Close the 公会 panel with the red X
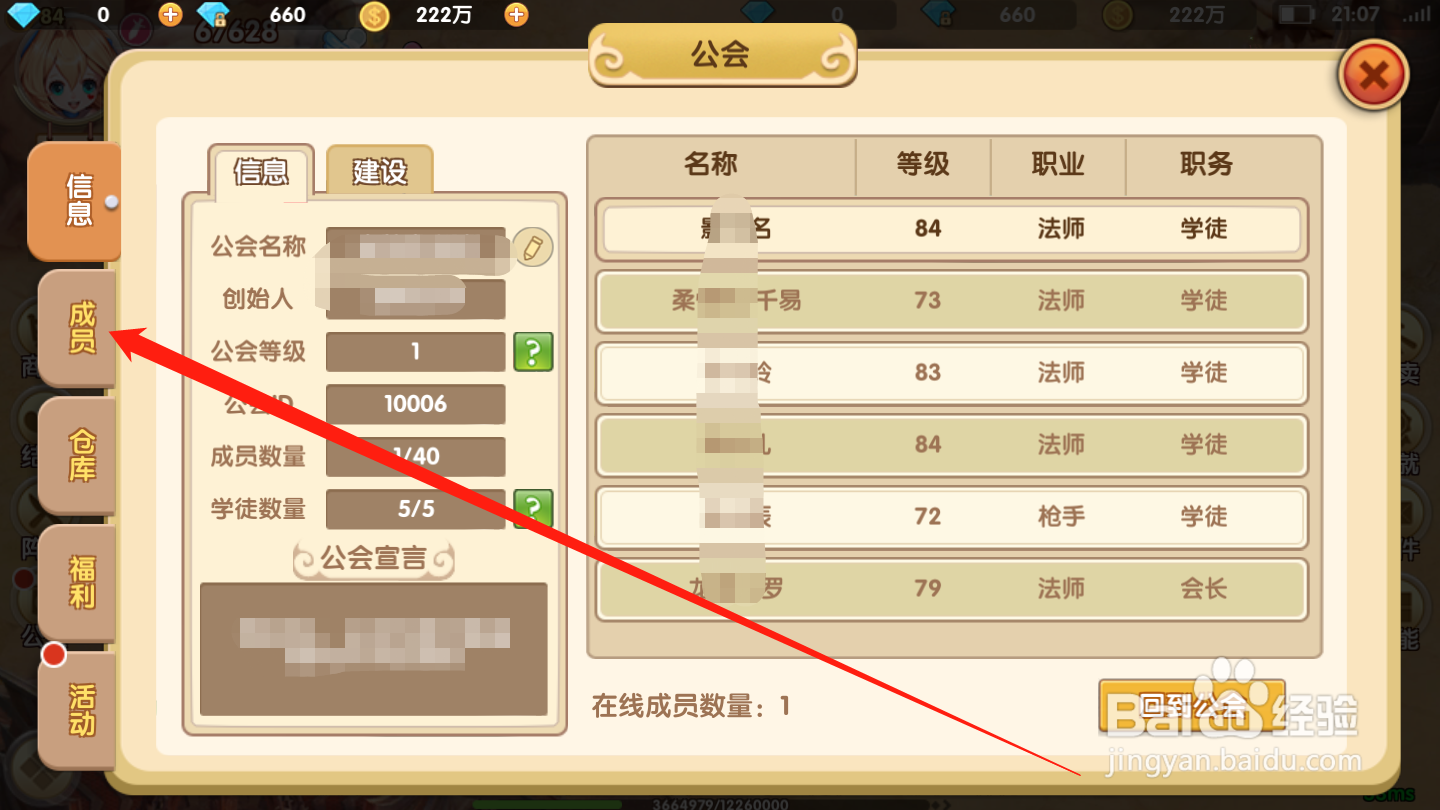The image size is (1440, 810). [1374, 74]
